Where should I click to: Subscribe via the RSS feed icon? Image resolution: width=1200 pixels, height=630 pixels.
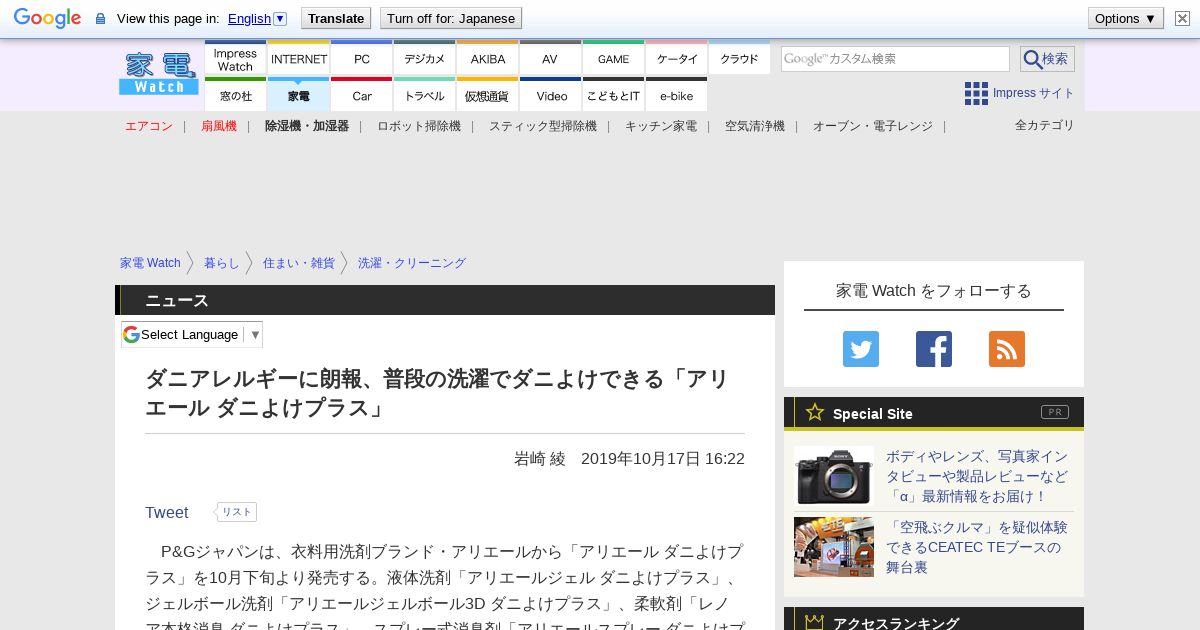click(x=1007, y=349)
